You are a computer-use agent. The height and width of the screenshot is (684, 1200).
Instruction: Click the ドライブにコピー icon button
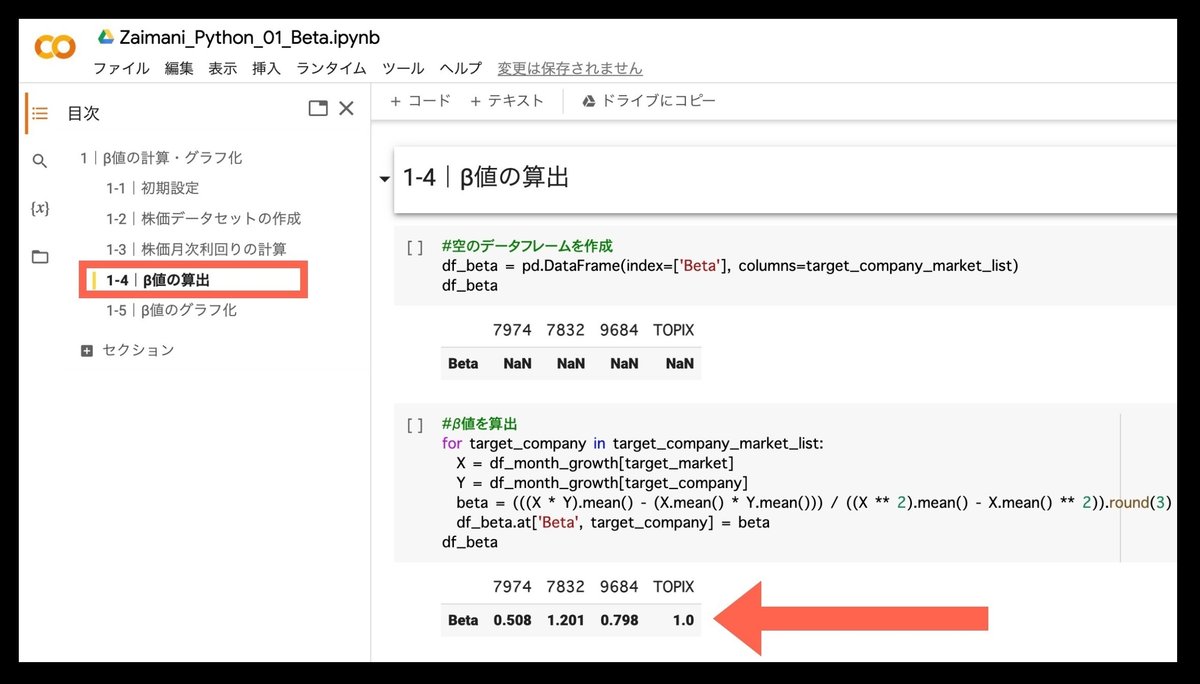tap(590, 100)
